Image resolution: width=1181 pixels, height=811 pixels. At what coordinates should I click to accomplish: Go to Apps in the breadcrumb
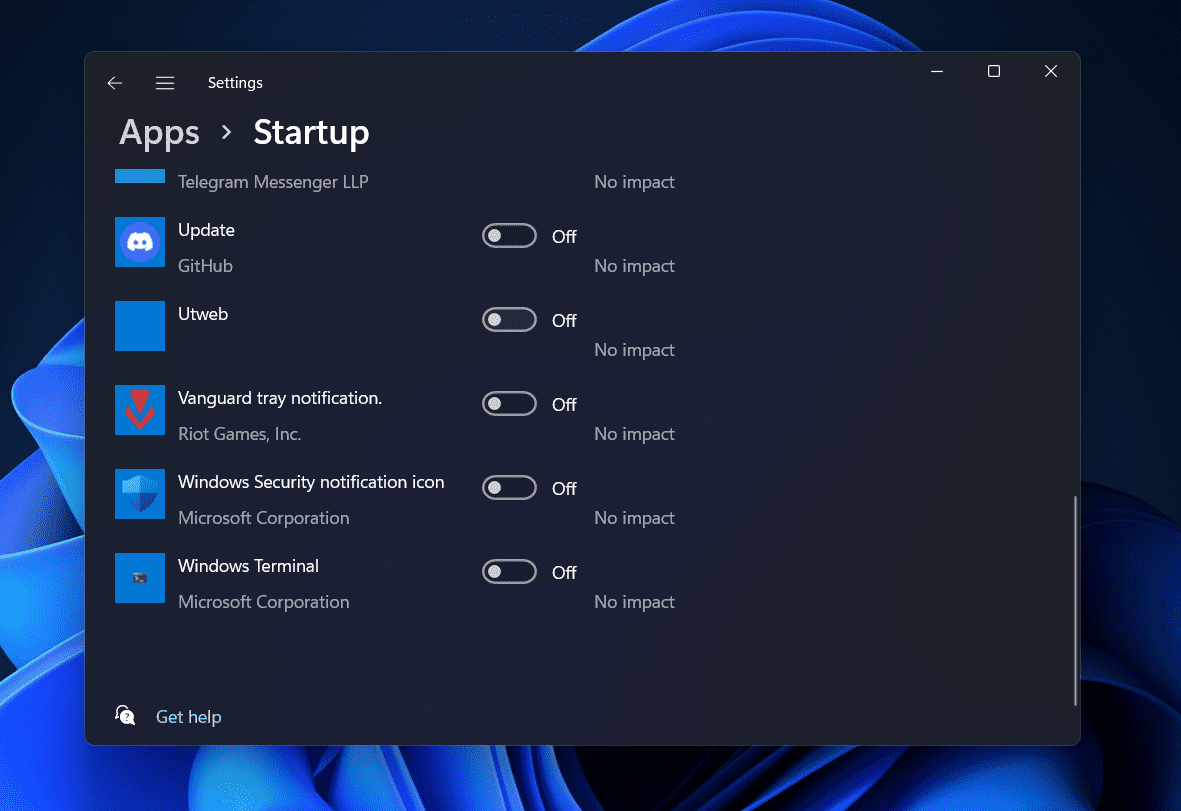tap(159, 132)
